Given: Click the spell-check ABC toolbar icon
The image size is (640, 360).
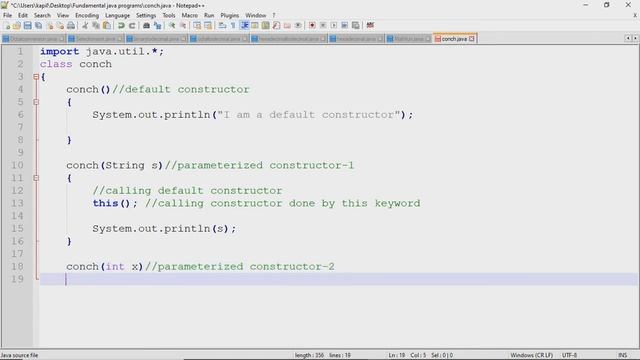Looking at the screenshot, I should point(370,25).
